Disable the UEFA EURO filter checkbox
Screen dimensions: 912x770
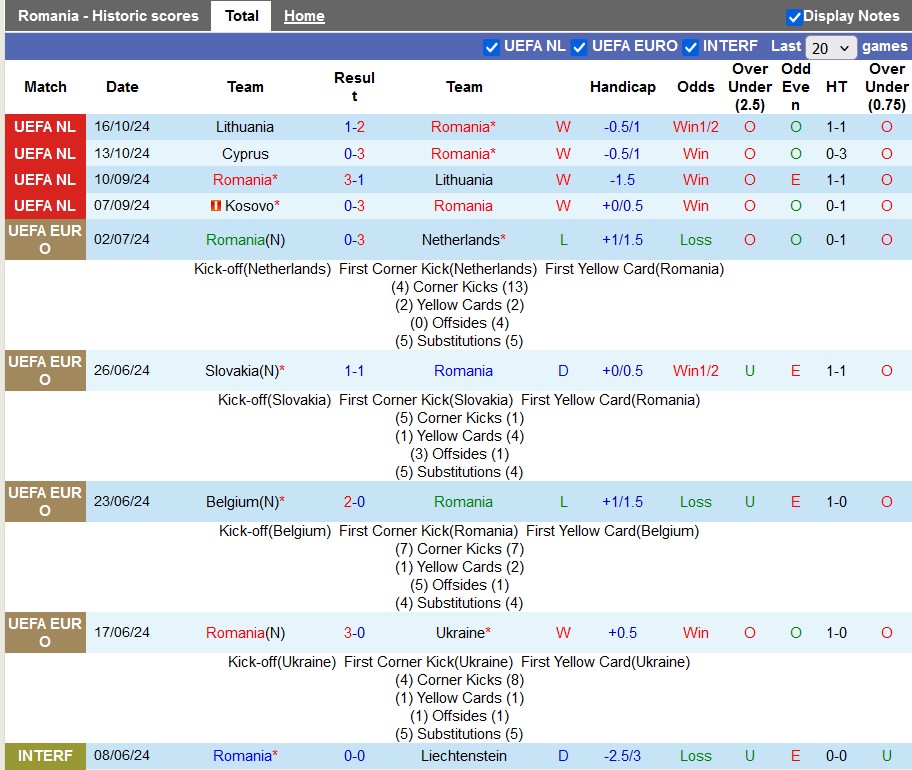pyautogui.click(x=579, y=47)
